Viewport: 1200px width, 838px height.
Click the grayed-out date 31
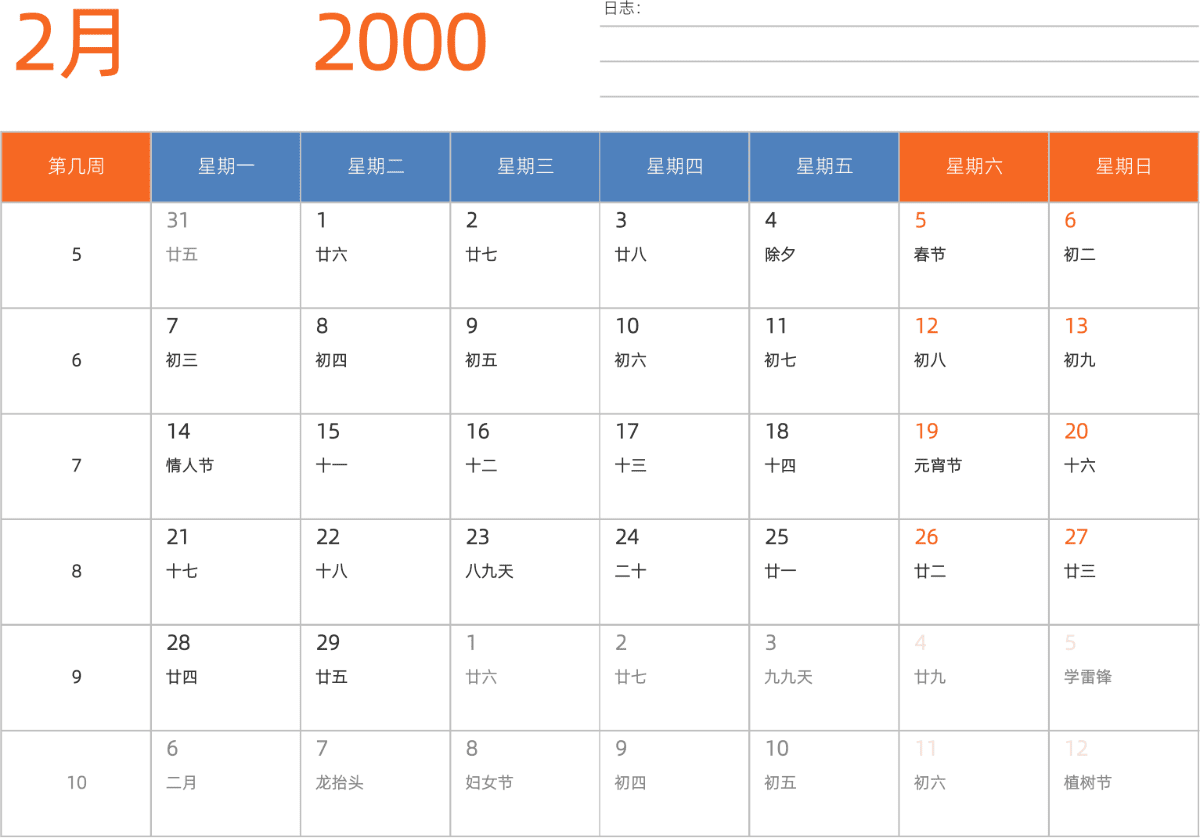(x=178, y=221)
